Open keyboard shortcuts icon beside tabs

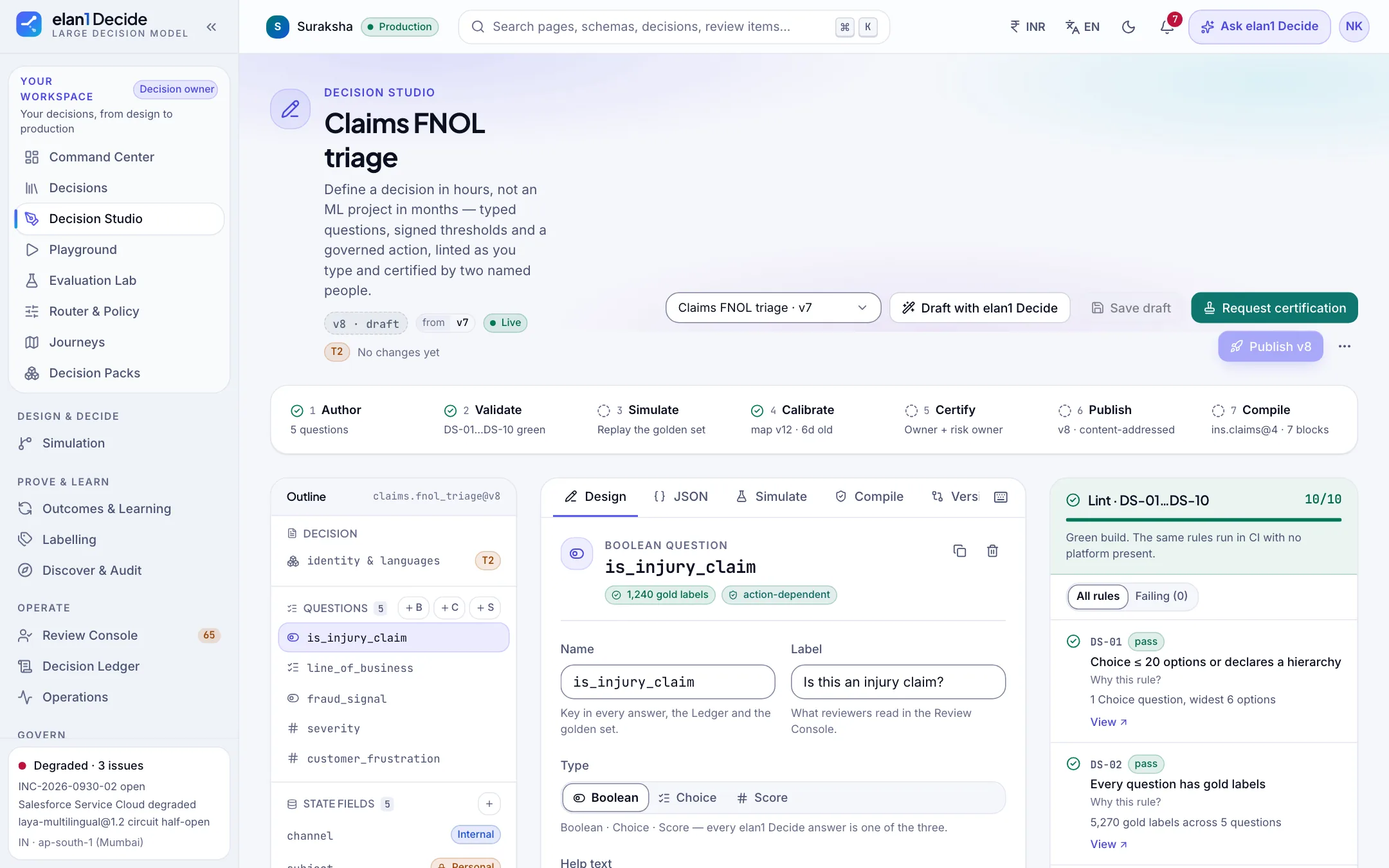pos(1001,497)
